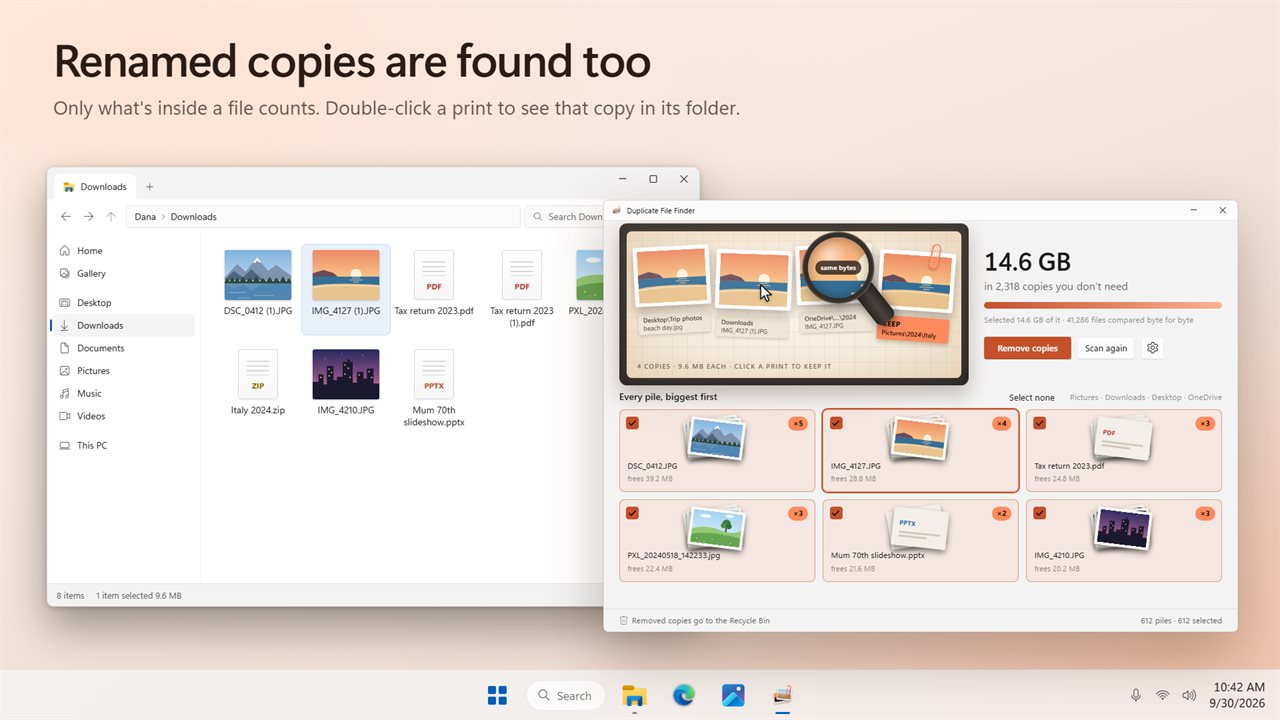This screenshot has height=720, width=1280.
Task: Open the Photos app on the taskbar
Action: click(733, 695)
